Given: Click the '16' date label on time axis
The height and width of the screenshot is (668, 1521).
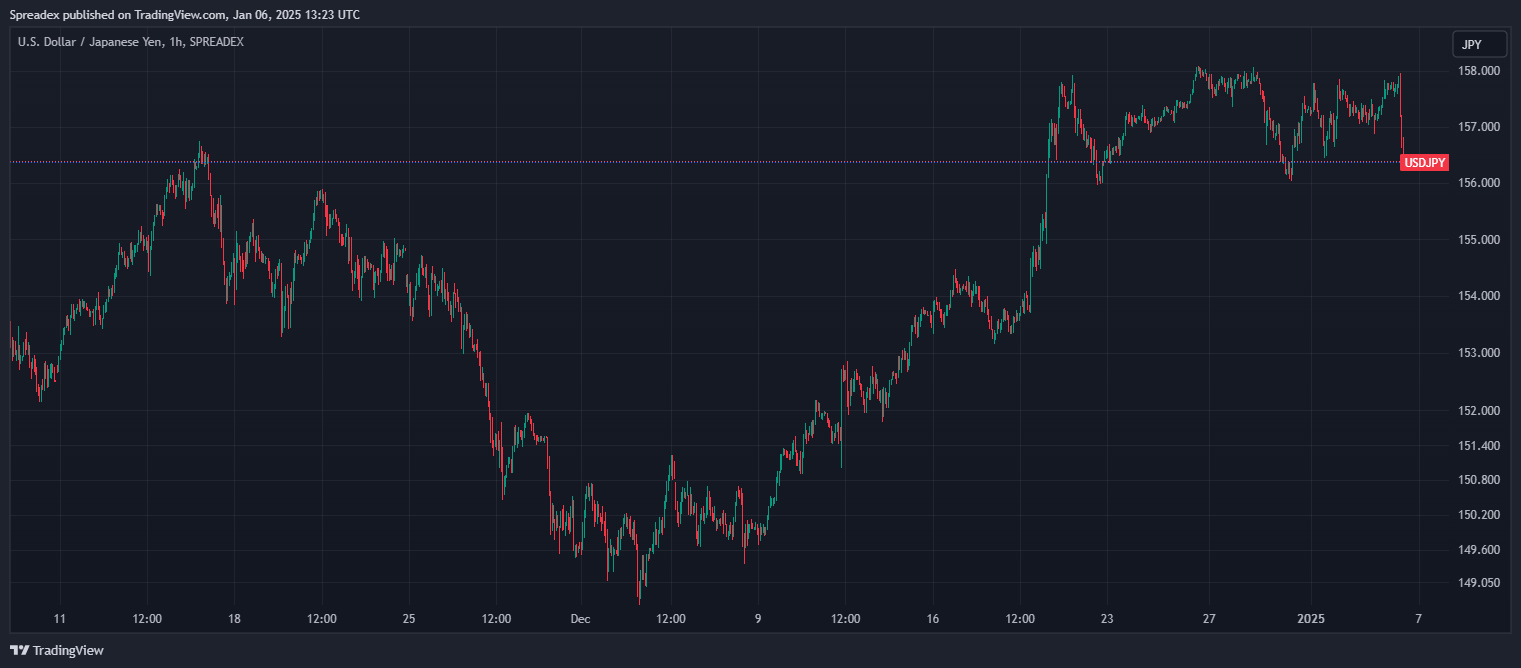Looking at the screenshot, I should coord(932,619).
